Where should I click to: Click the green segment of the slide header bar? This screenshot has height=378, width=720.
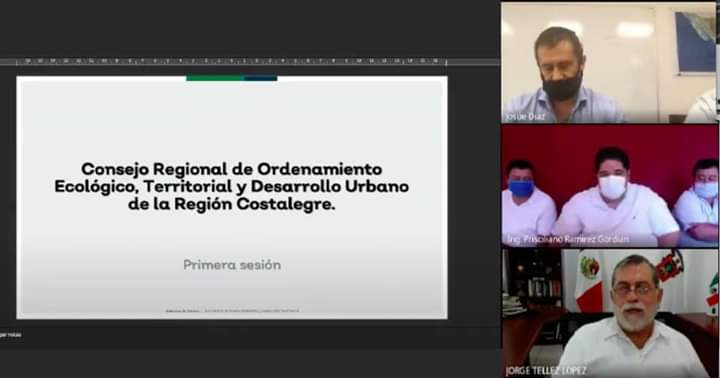[215, 78]
